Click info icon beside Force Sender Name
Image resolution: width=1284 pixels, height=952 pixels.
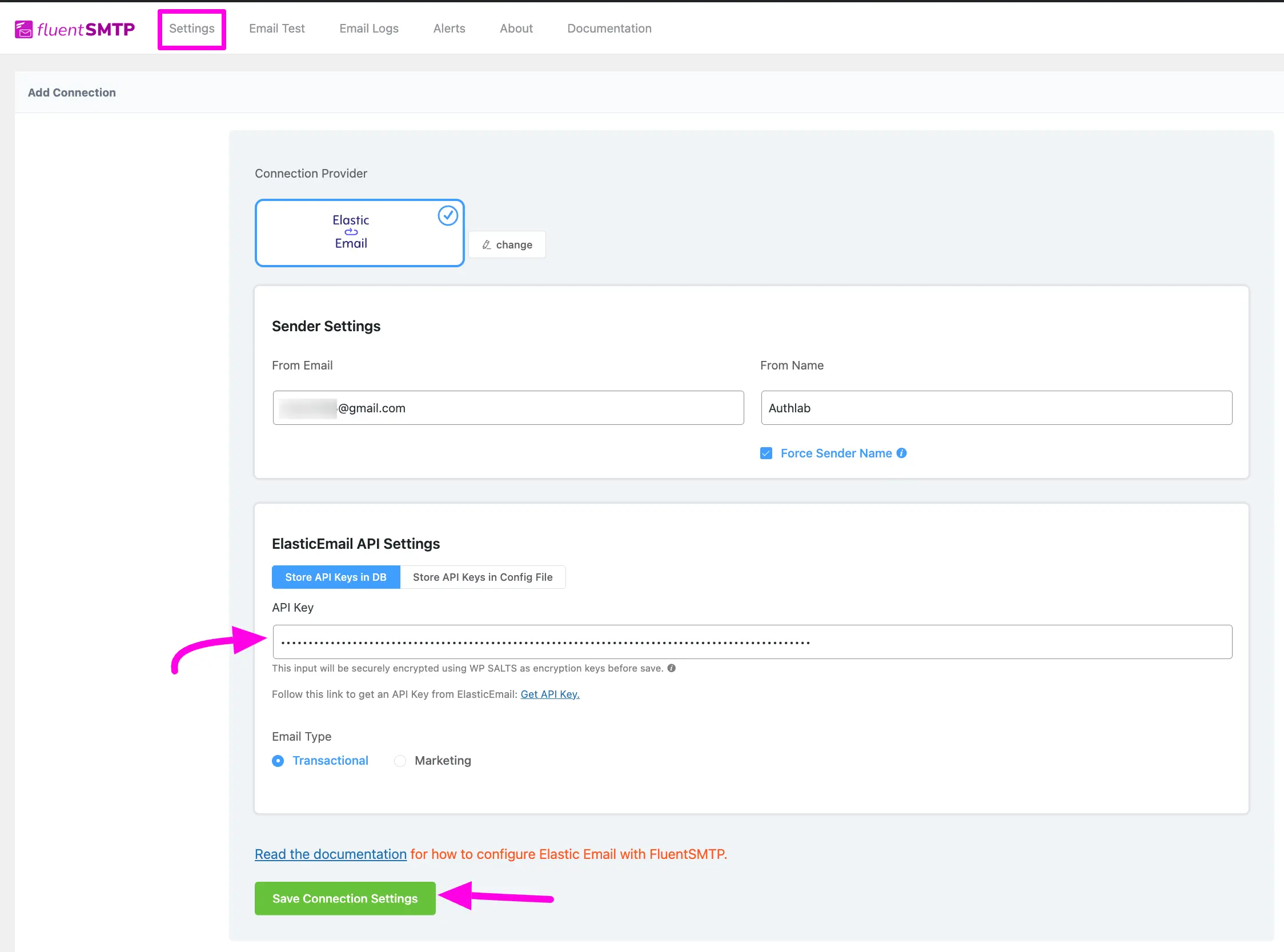pos(901,453)
